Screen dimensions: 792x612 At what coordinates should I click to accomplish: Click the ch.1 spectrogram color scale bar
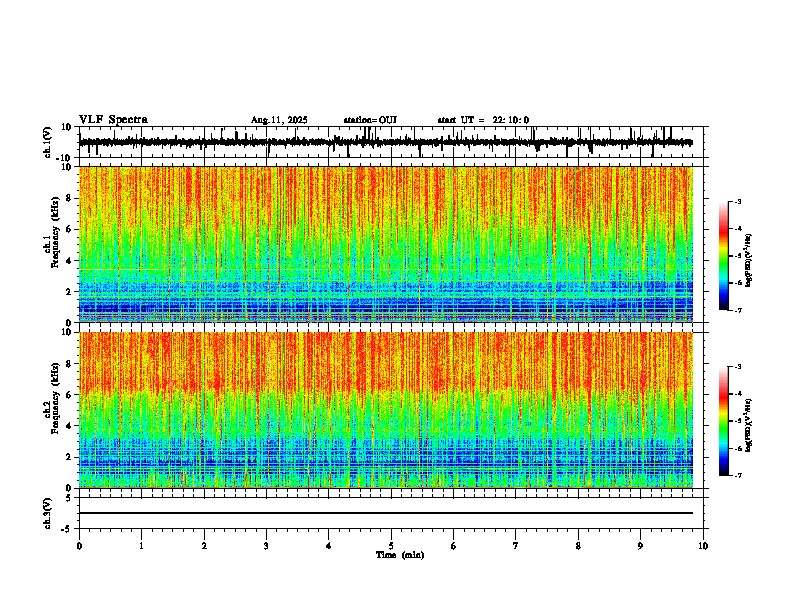(723, 256)
